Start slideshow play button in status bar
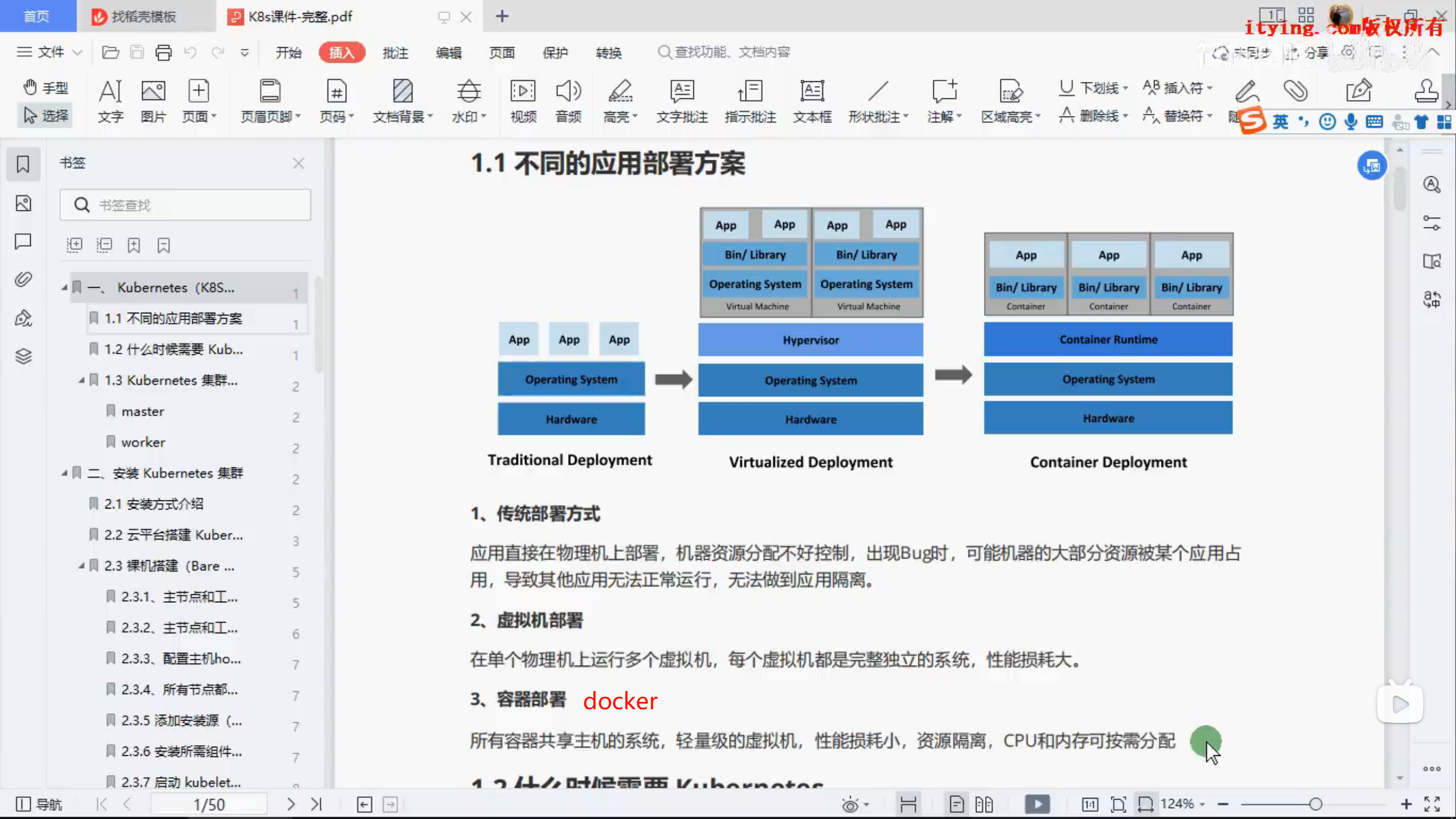 pyautogui.click(x=1037, y=804)
